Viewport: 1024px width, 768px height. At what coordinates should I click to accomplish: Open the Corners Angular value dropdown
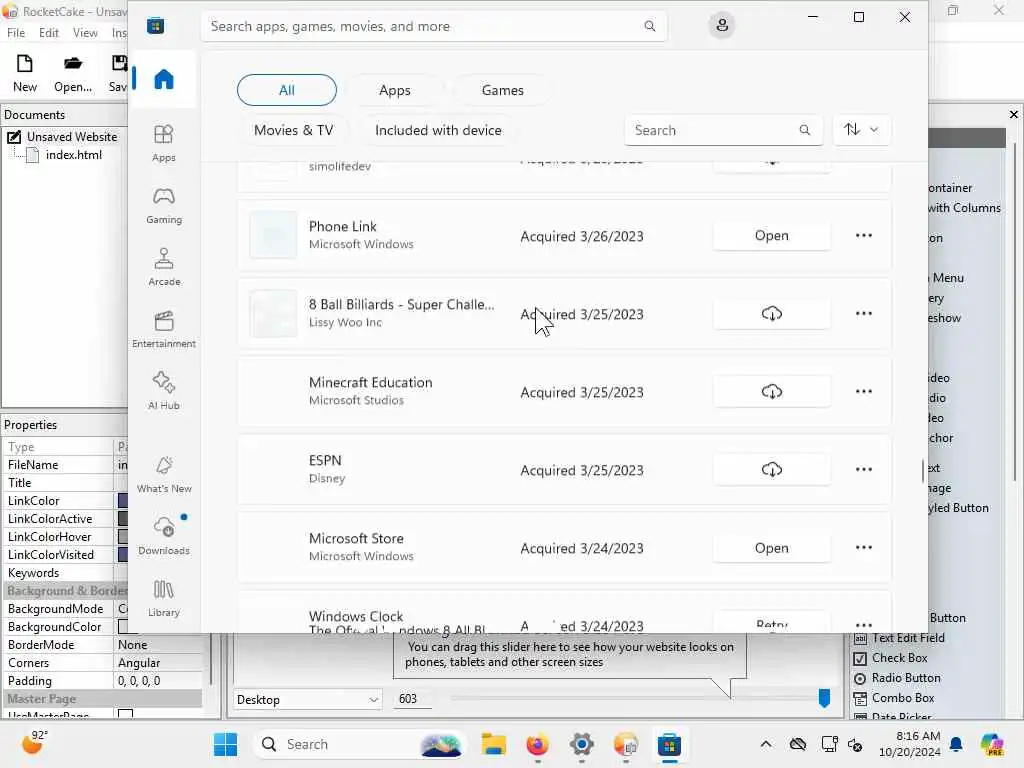point(157,662)
